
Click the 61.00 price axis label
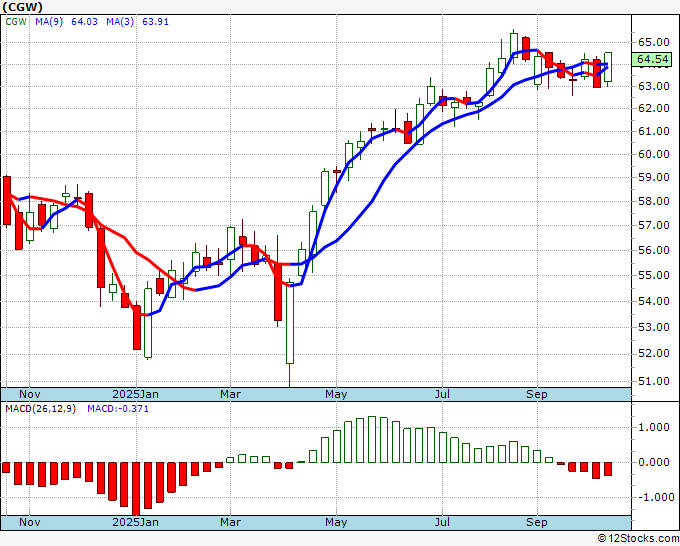[653, 131]
